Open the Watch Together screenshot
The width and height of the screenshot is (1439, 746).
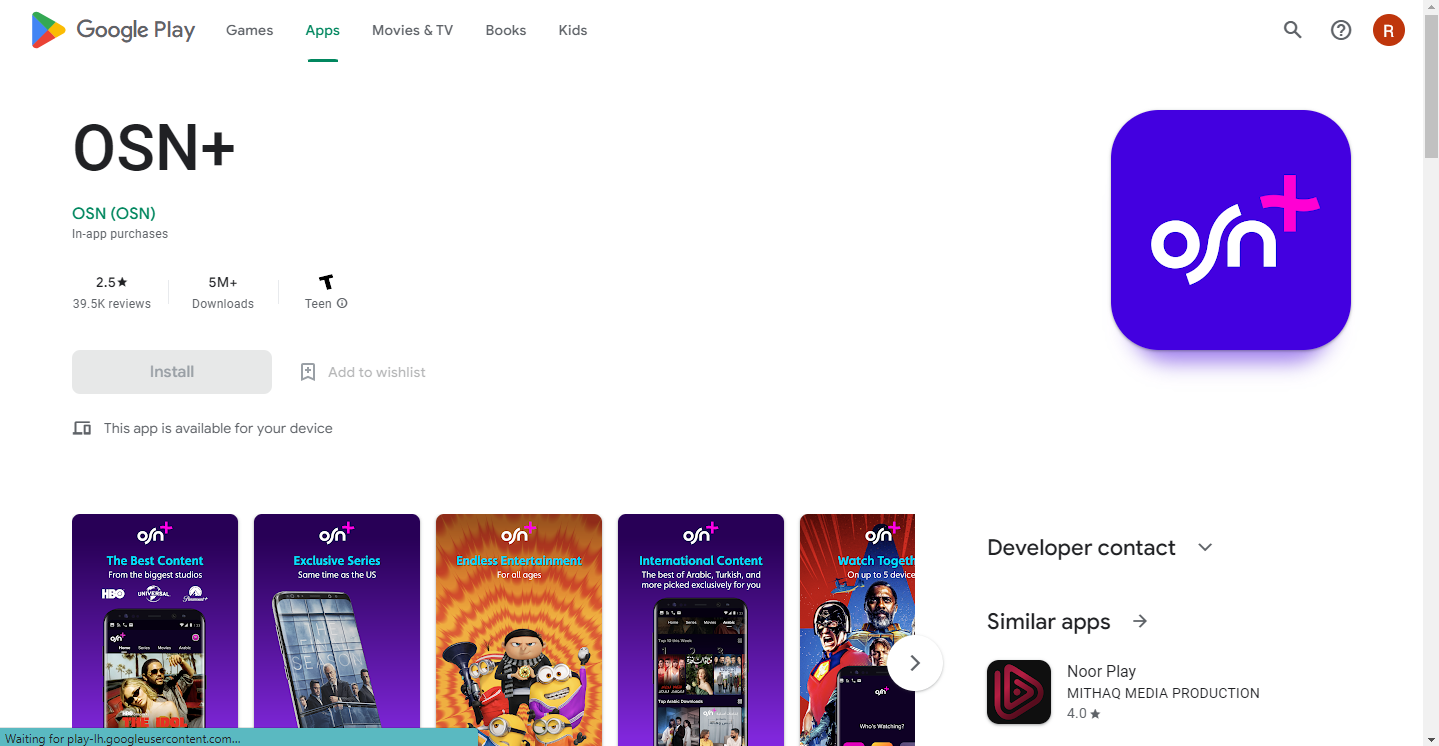[857, 630]
